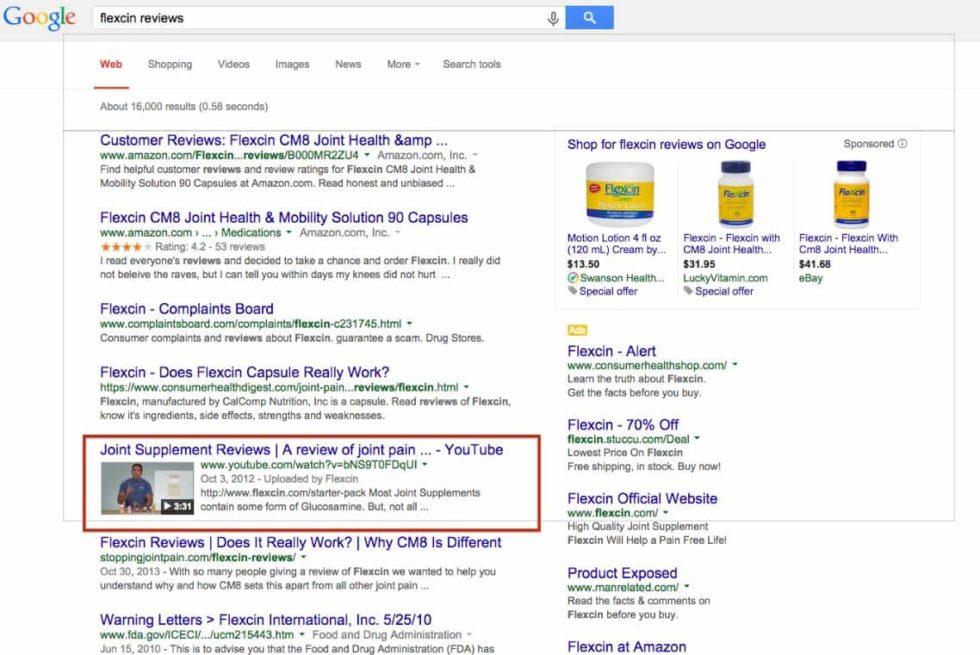This screenshot has height=655, width=980.
Task: Click the yellow Ads badge
Action: pos(577,330)
